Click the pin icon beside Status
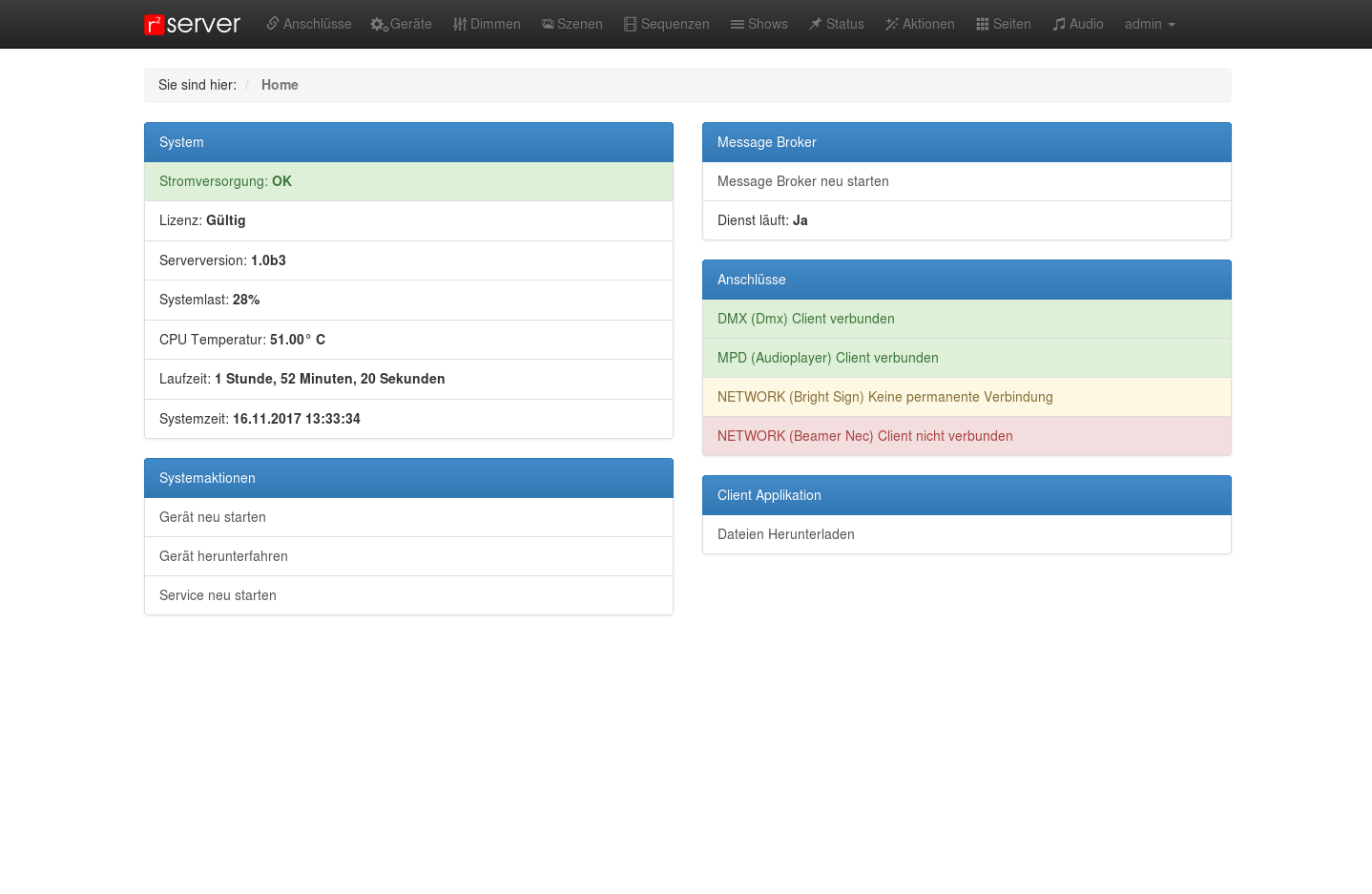This screenshot has height=894, width=1372. click(816, 24)
